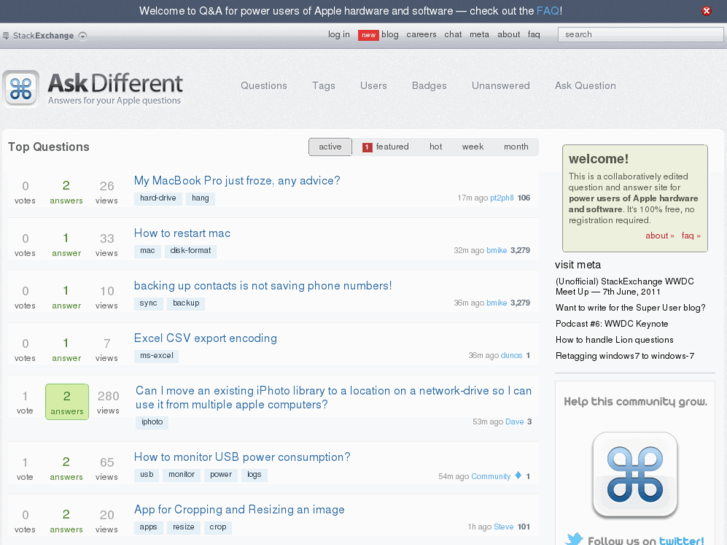Click the red 'new' blog badge
Screen dimensions: 727x545
point(368,35)
